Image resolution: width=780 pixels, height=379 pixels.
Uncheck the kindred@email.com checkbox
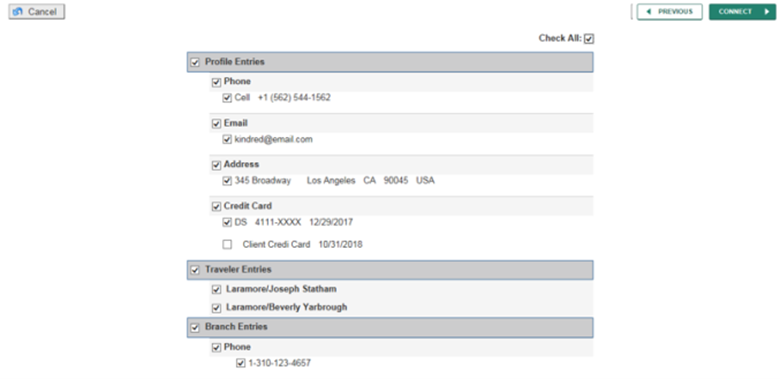[x=227, y=140]
